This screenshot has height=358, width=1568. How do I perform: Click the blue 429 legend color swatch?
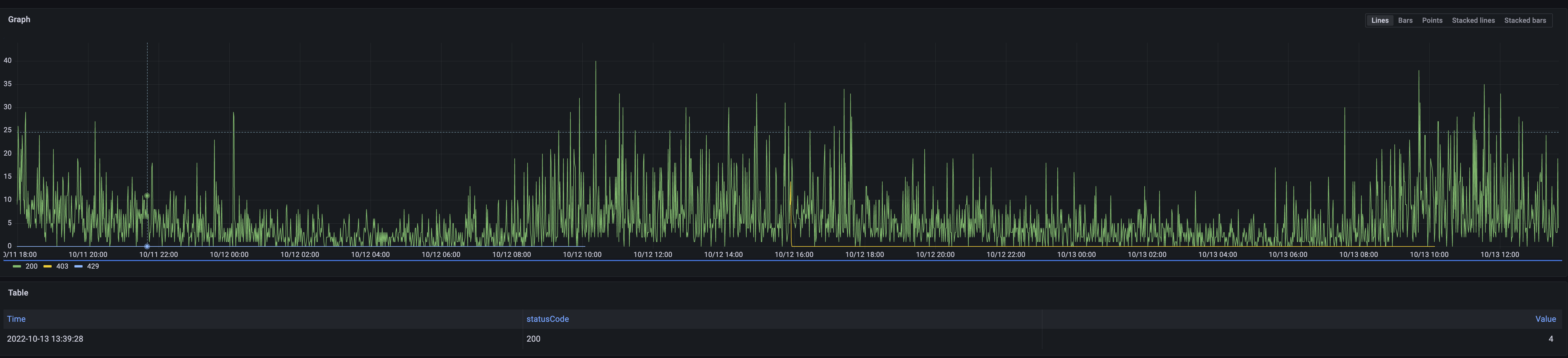(78, 267)
